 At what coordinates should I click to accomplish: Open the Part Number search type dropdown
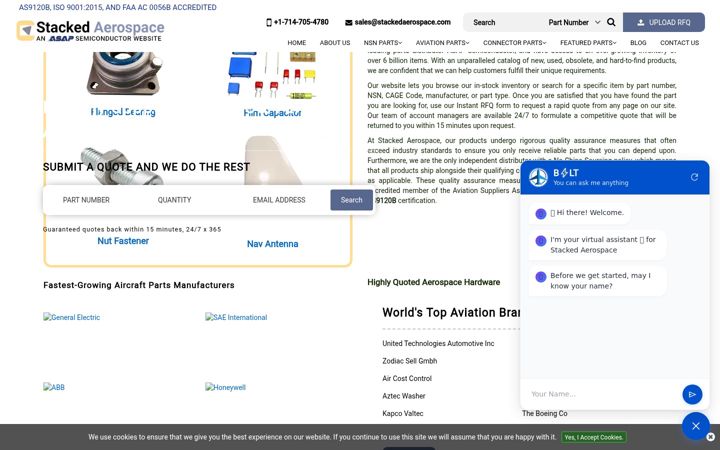tap(574, 22)
